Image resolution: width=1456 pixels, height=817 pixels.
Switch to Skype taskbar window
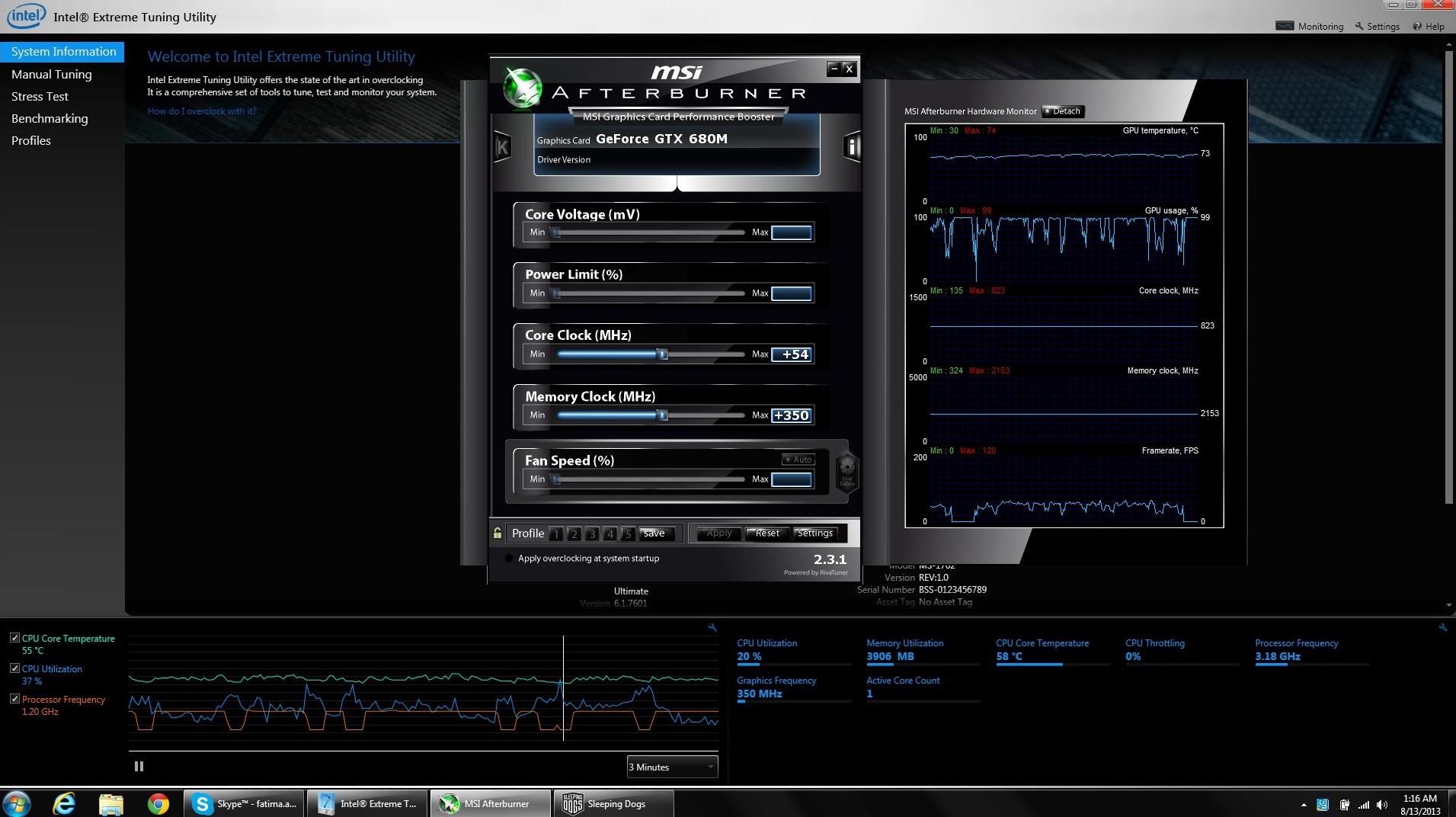[x=244, y=803]
